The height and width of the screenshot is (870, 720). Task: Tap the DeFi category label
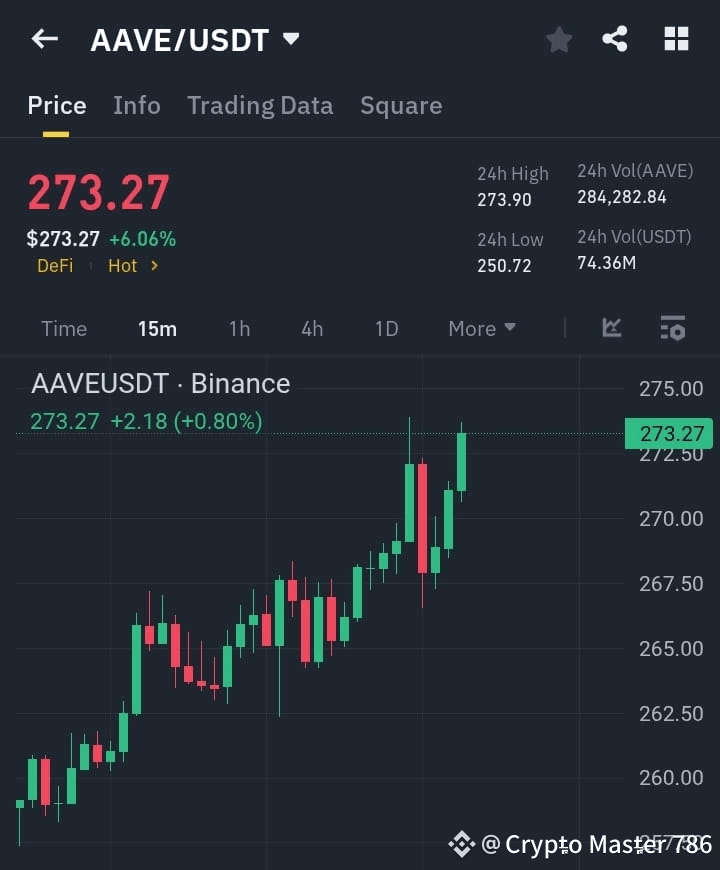pyautogui.click(x=55, y=266)
